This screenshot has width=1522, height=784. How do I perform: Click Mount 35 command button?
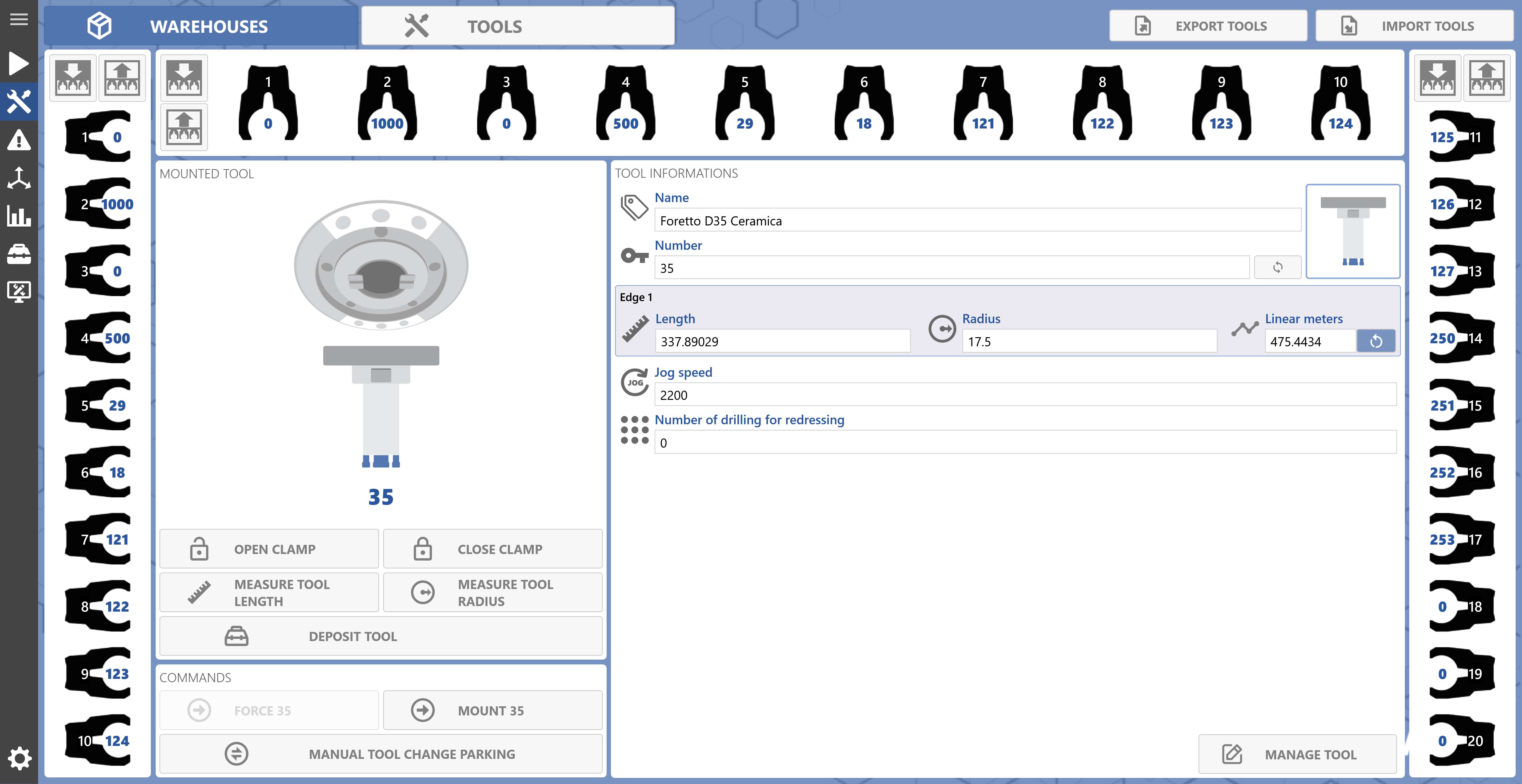[x=493, y=710]
